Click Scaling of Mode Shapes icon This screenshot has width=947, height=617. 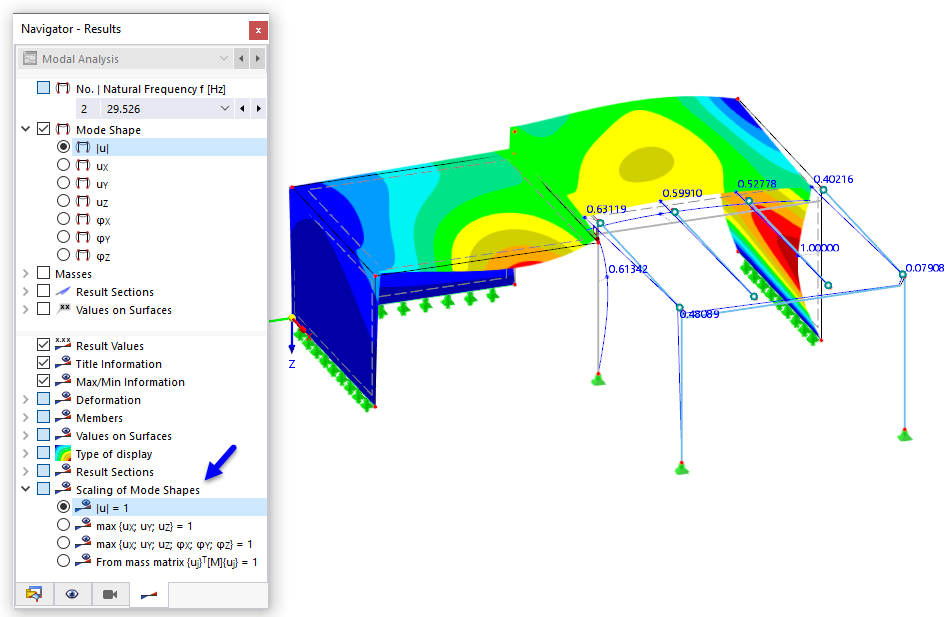[x=63, y=488]
